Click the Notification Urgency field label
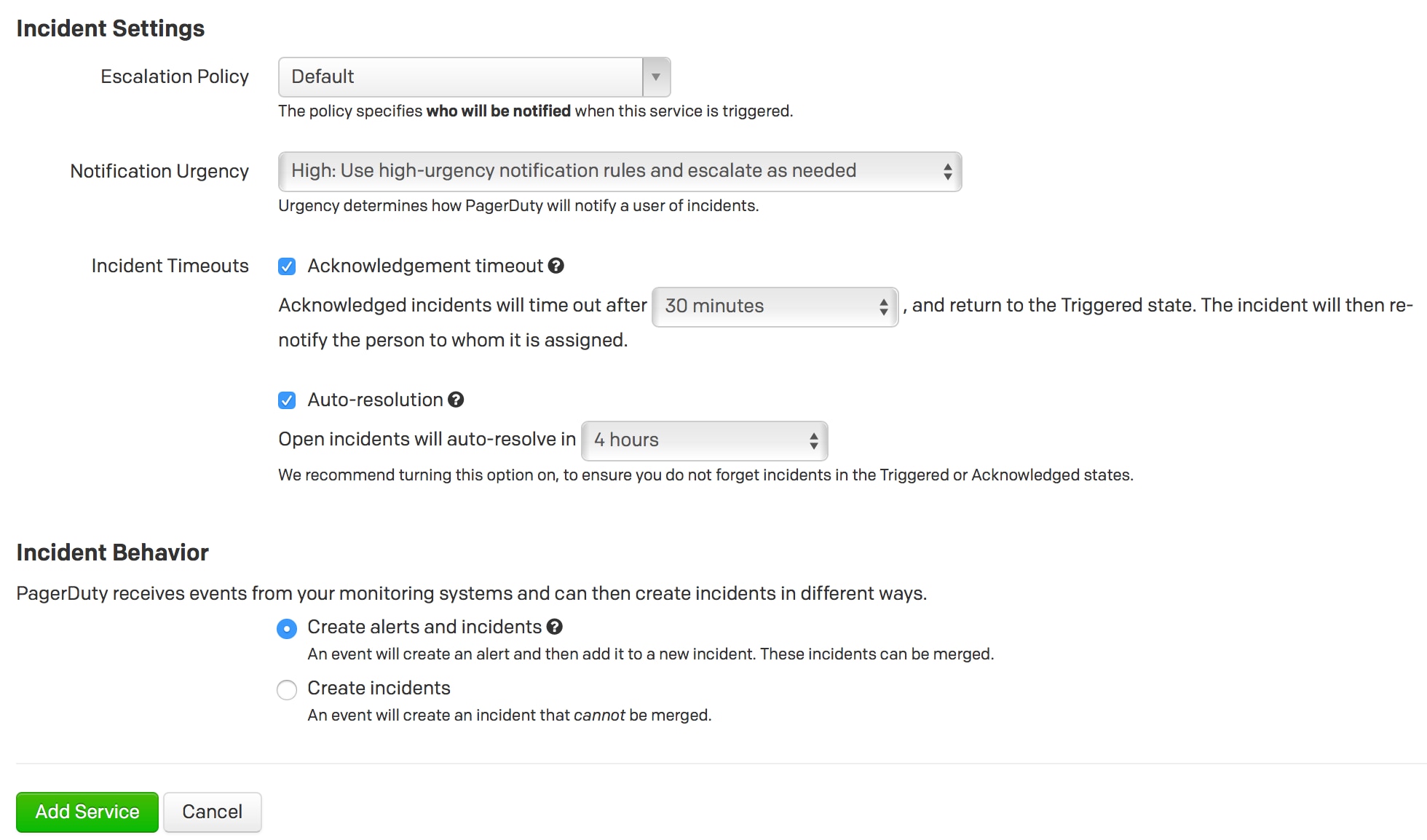Screen dimensions: 1427x840 click(159, 171)
